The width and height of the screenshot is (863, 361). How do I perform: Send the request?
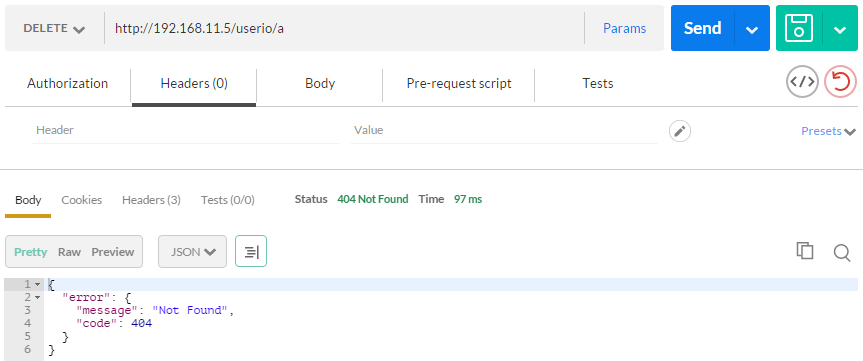(702, 28)
